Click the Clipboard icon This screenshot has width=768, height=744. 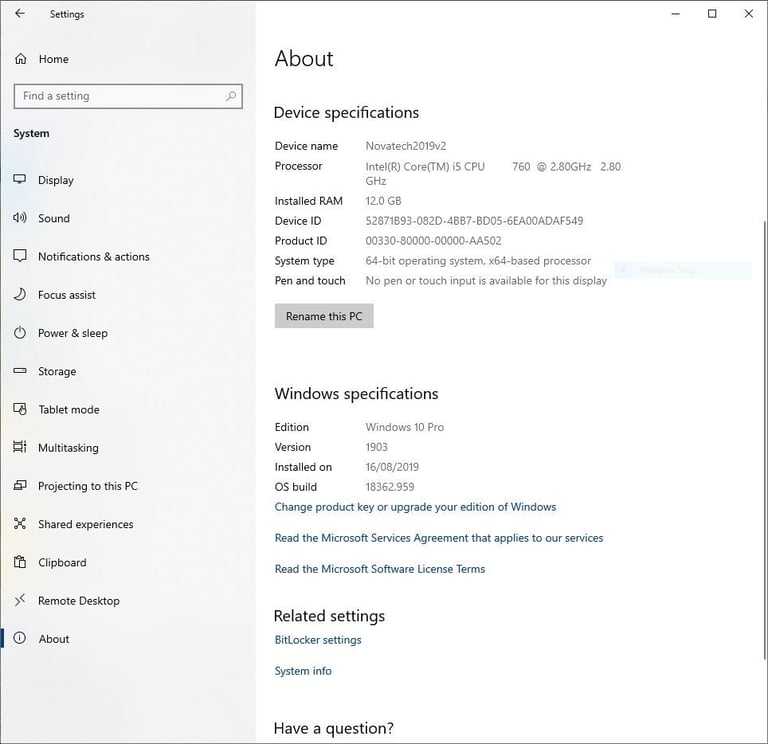20,562
